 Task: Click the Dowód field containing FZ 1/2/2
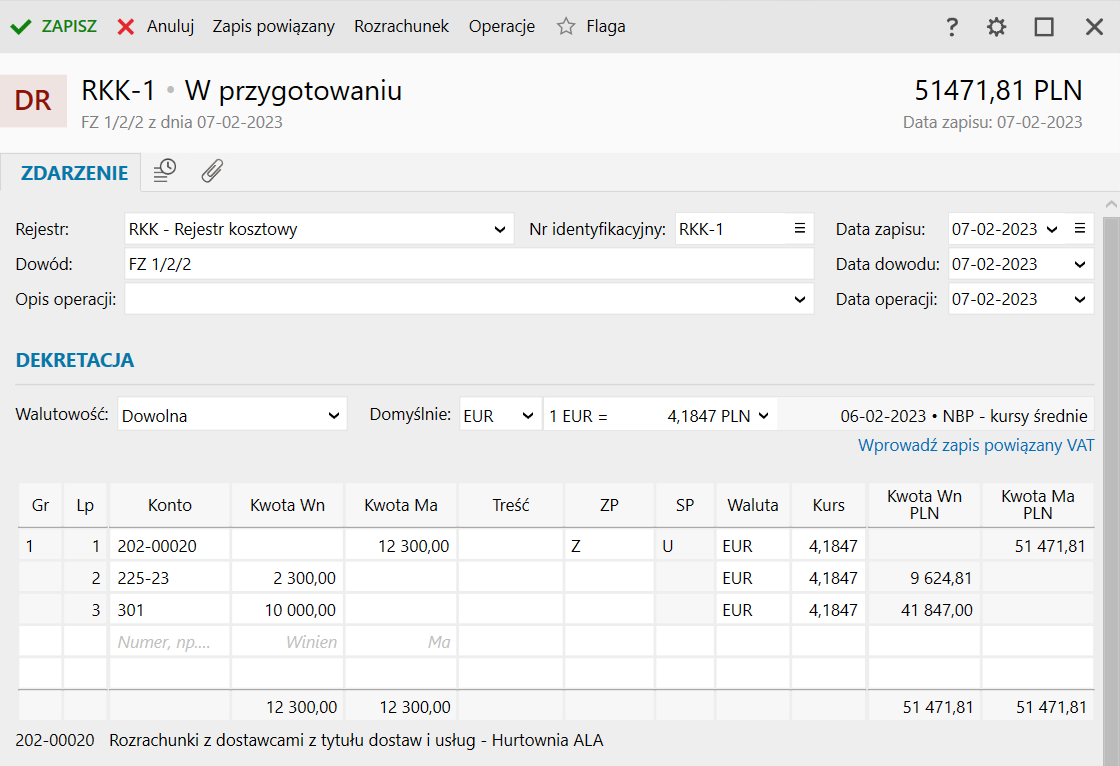click(469, 264)
